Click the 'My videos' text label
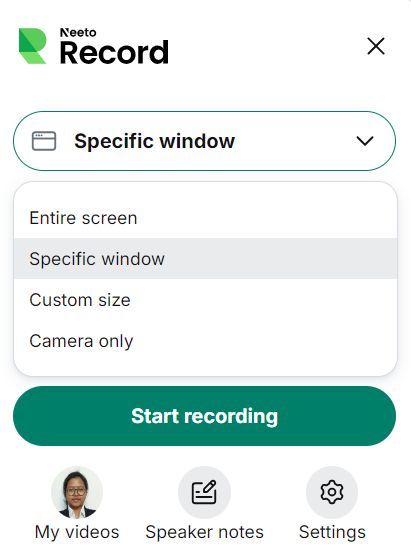The width and height of the screenshot is (411, 558). [77, 532]
